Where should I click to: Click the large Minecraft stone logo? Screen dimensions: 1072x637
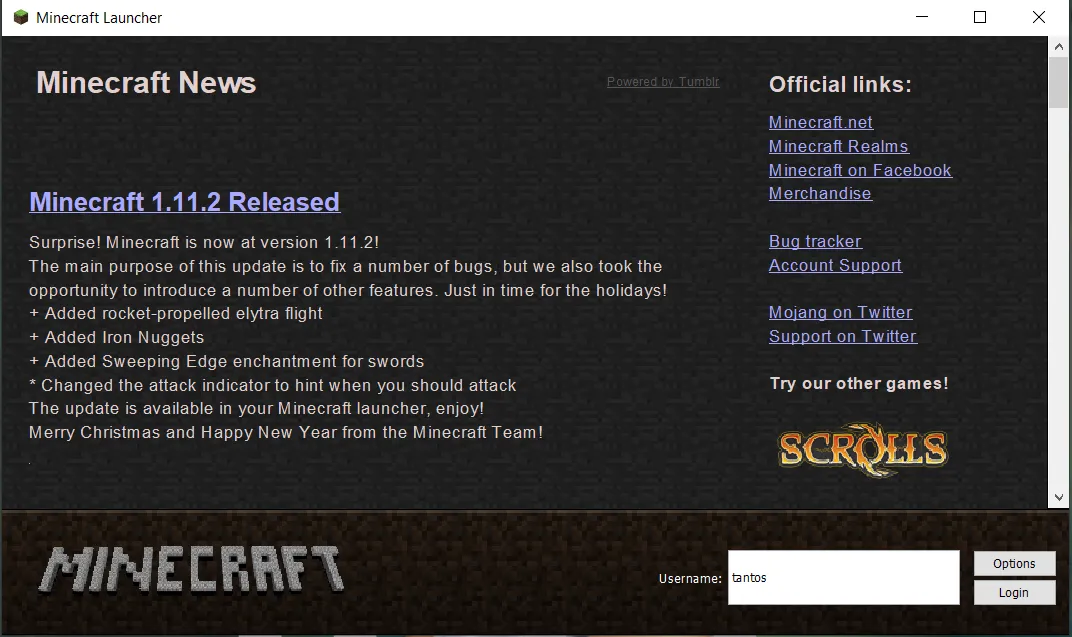191,569
